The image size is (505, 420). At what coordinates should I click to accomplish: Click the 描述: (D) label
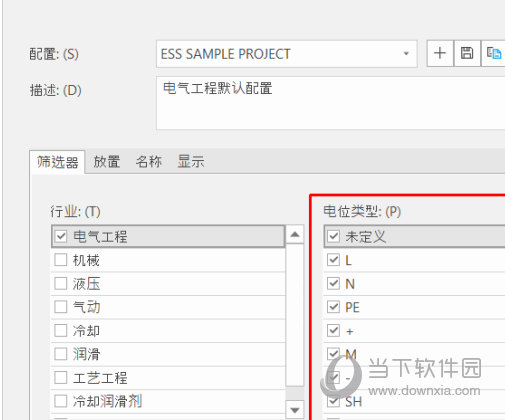pos(55,90)
